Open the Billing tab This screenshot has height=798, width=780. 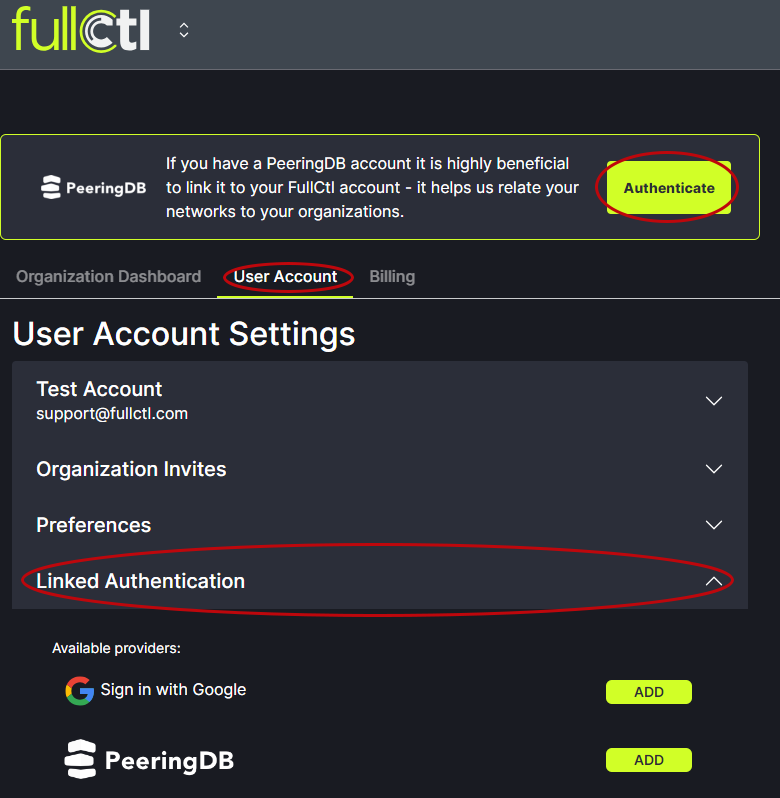392,277
